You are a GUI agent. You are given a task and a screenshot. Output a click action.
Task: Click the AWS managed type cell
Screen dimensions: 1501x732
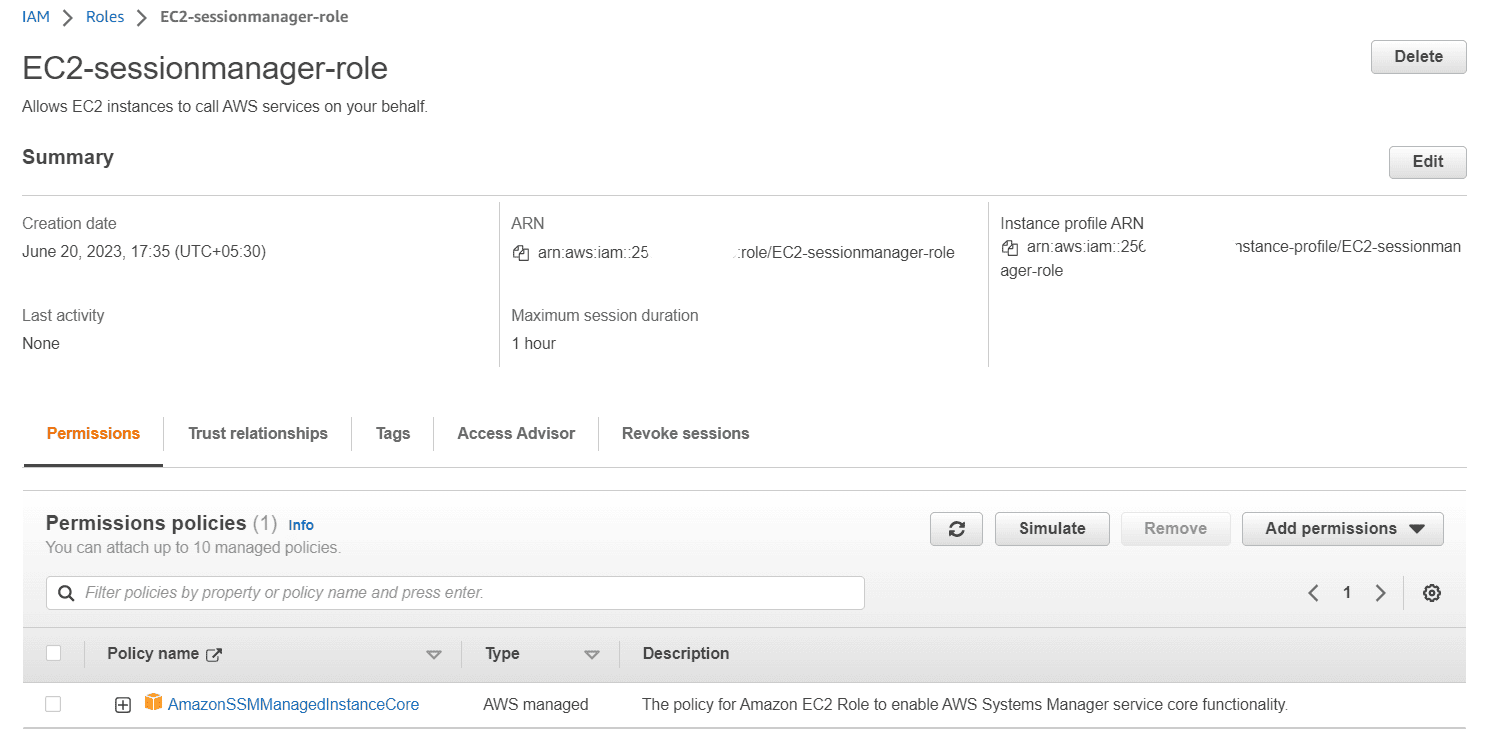[x=536, y=704]
